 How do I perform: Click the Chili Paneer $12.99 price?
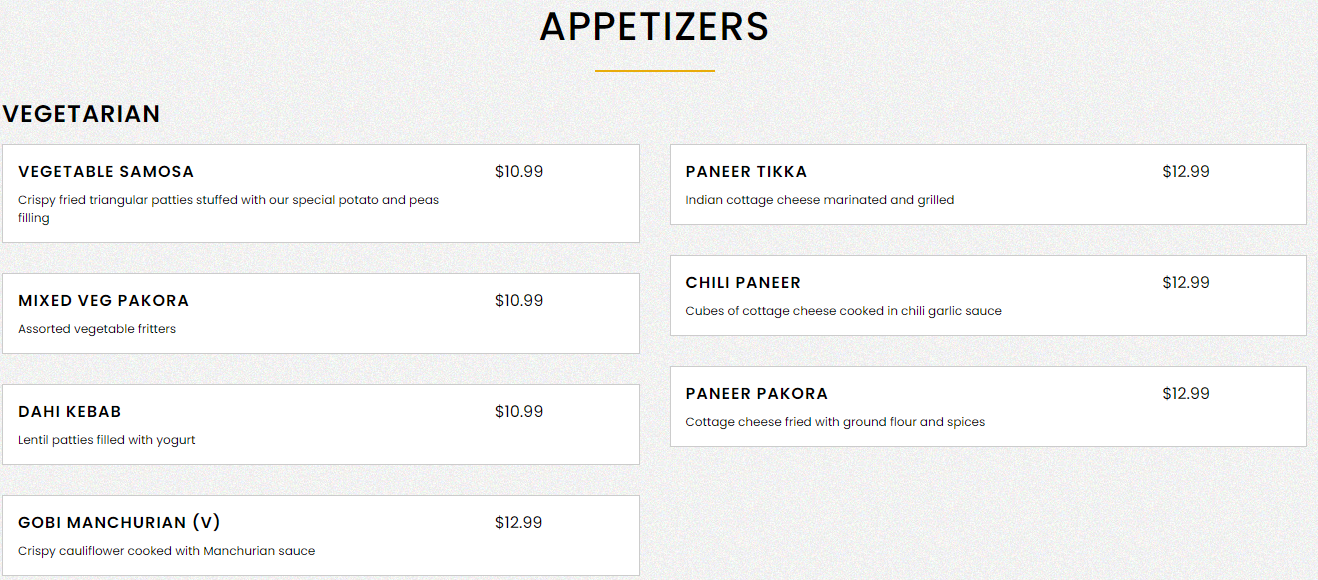(x=1186, y=283)
